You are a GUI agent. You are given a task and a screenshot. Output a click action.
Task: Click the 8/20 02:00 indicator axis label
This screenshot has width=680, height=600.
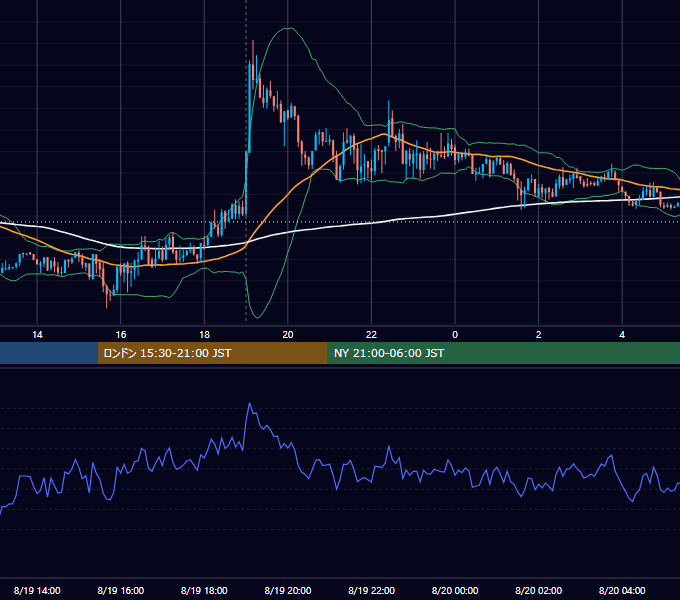coord(539,590)
